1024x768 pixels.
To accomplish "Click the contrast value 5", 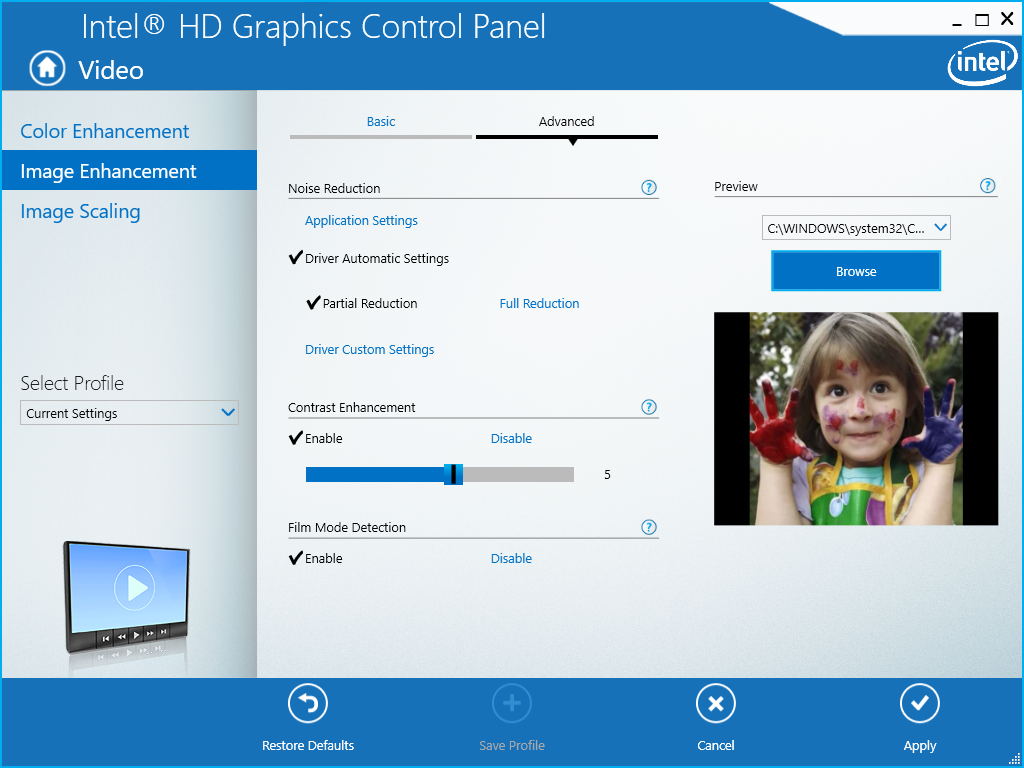I will (x=607, y=475).
